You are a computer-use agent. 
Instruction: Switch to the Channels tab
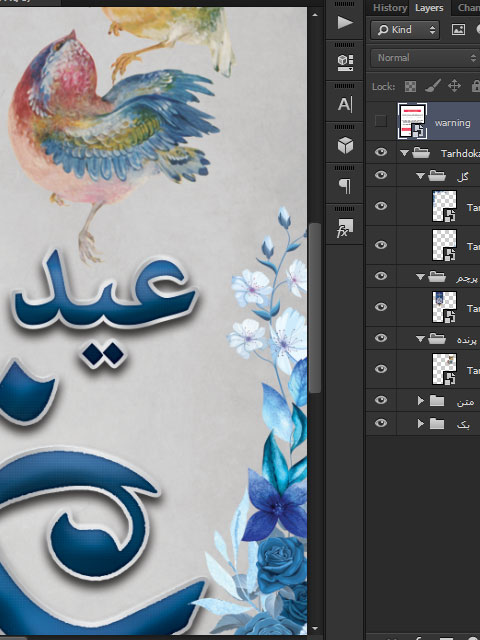point(469,8)
